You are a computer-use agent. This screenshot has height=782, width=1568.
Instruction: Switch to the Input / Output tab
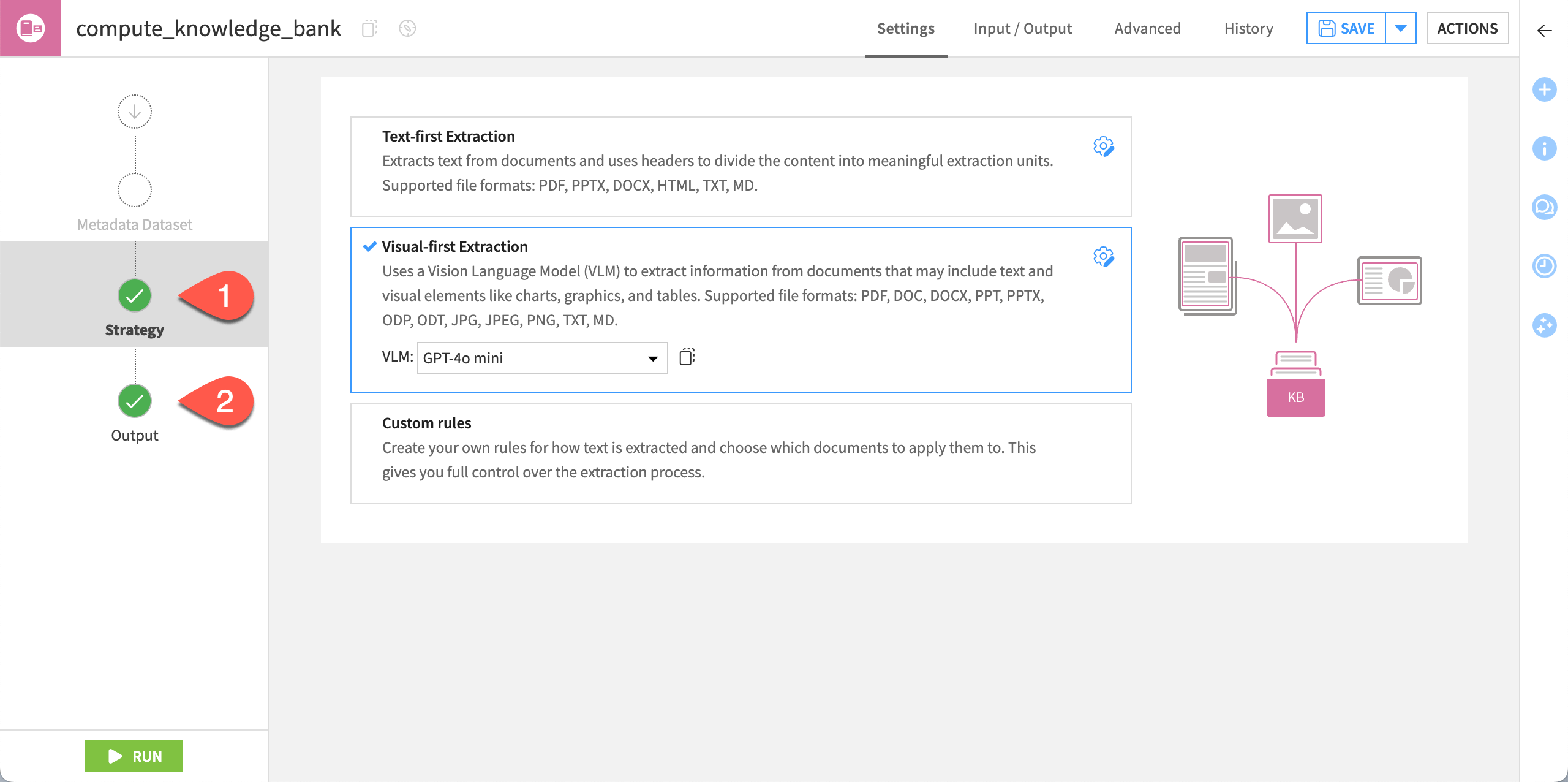tap(1023, 28)
